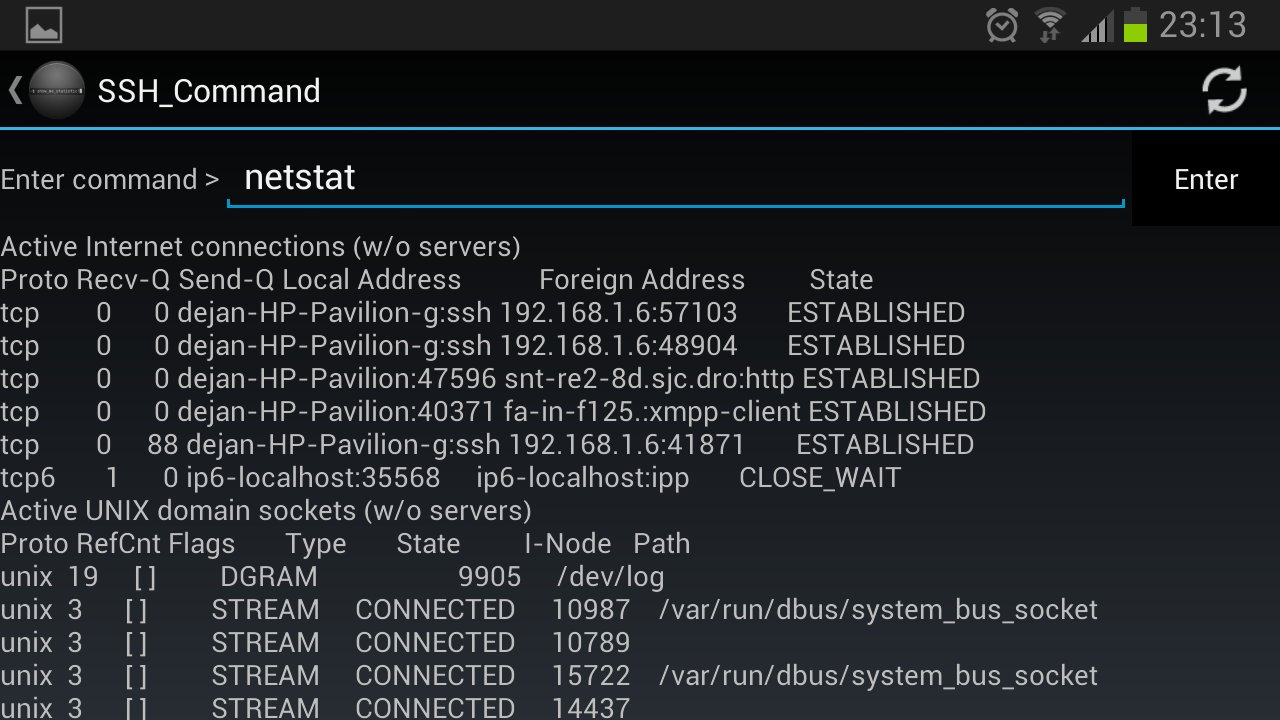Tap the snt-re2-8d.sjc.dro:http foreign address
The image size is (1280, 720).
(650, 379)
